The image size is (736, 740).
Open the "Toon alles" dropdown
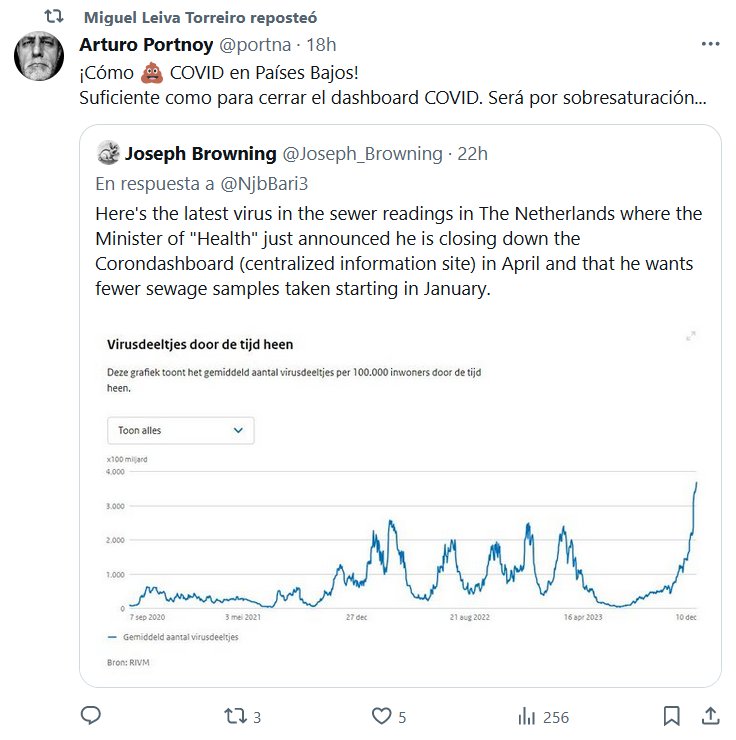[180, 430]
